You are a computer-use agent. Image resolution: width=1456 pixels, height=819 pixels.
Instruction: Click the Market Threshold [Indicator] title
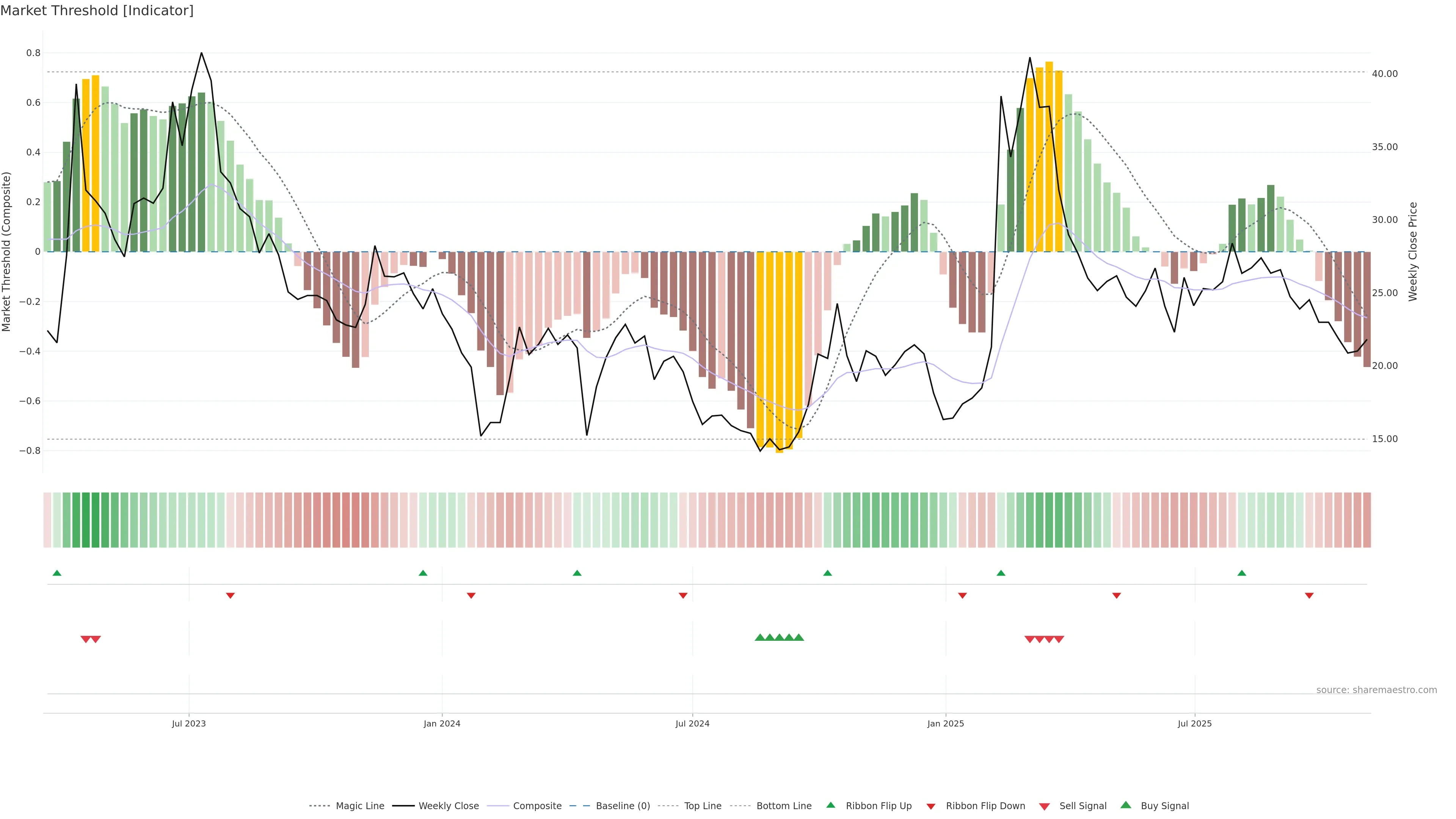(x=97, y=11)
